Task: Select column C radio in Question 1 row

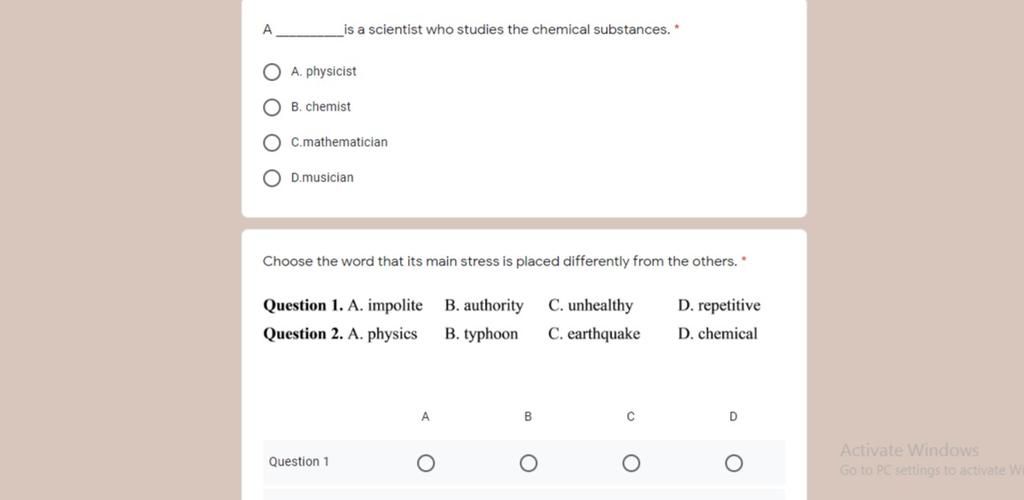Action: pyautogui.click(x=631, y=463)
